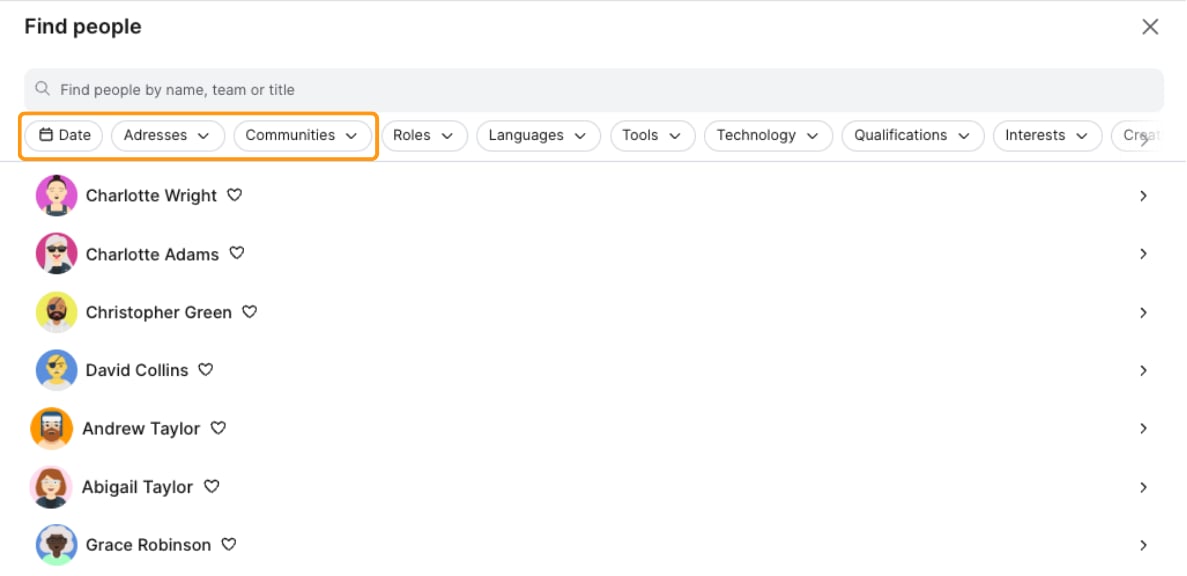Screen dimensions: 1187x576
Task: Open the Technology filter dropdown
Action: pyautogui.click(x=768, y=135)
